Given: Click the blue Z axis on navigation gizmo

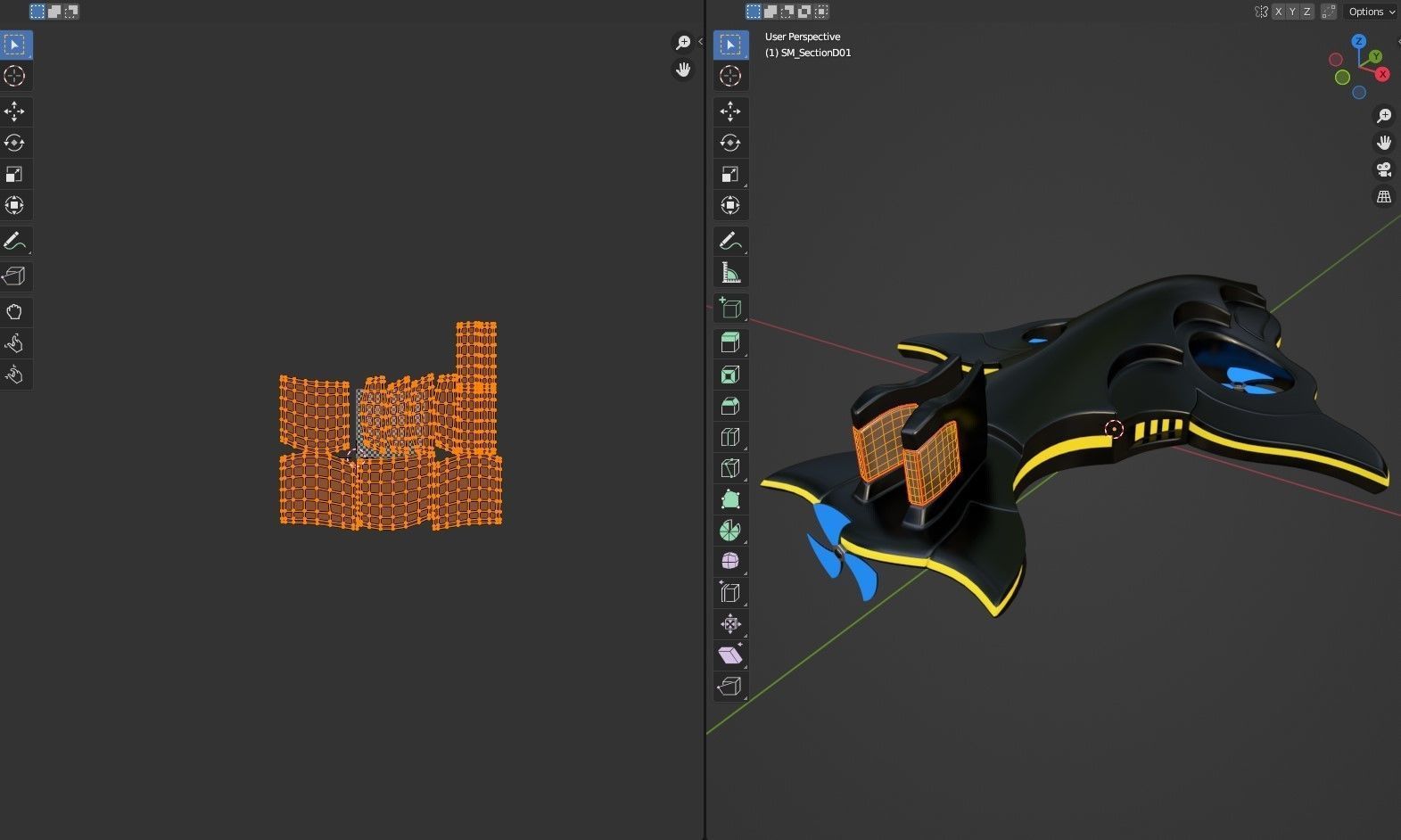Looking at the screenshot, I should click(1358, 41).
